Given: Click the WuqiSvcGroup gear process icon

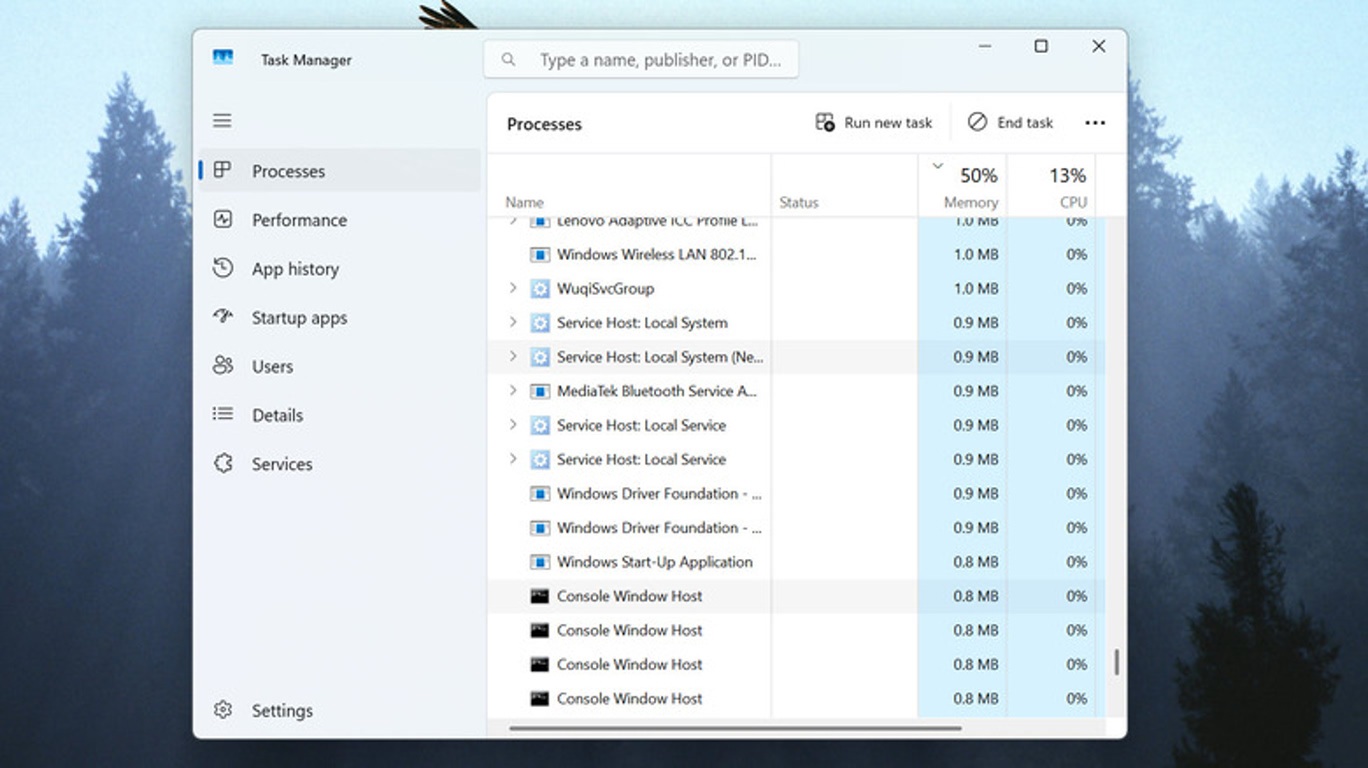Looking at the screenshot, I should coord(540,289).
